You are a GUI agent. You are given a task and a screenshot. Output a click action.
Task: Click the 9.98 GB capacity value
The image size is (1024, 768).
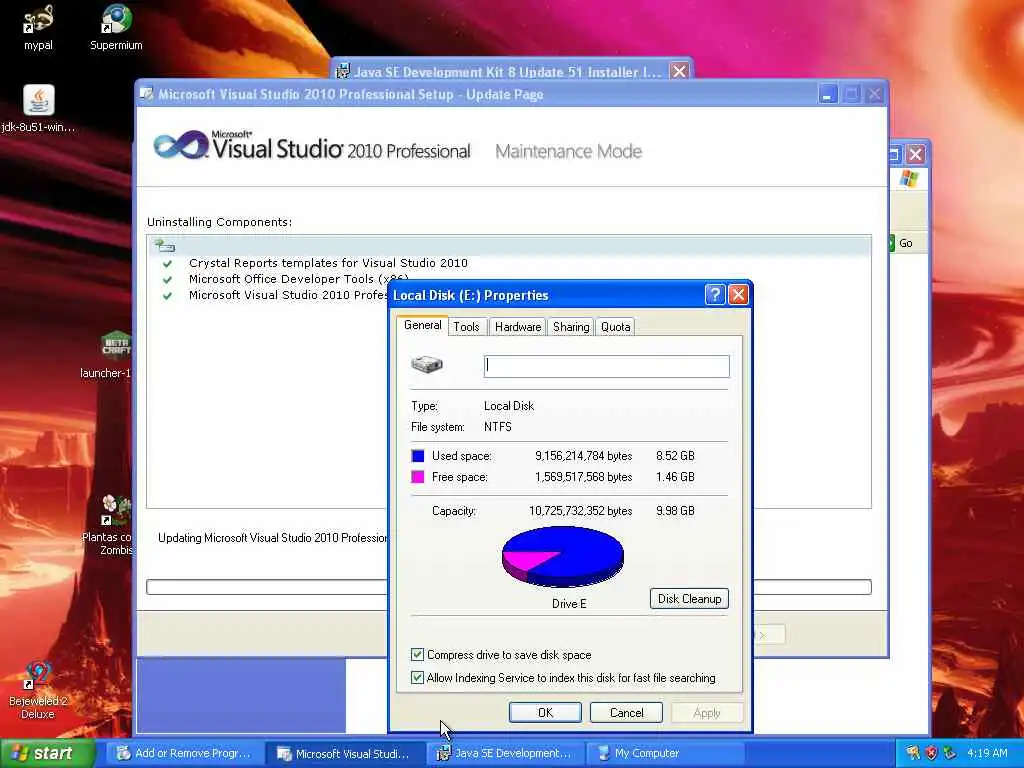[x=675, y=511]
